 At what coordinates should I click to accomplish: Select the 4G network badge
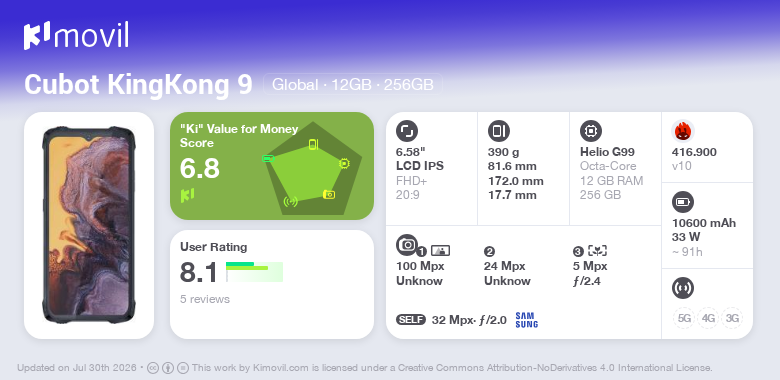[x=708, y=318]
